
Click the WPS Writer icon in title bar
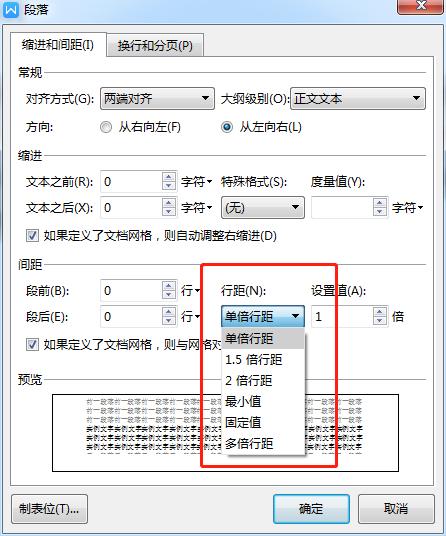(x=11, y=10)
